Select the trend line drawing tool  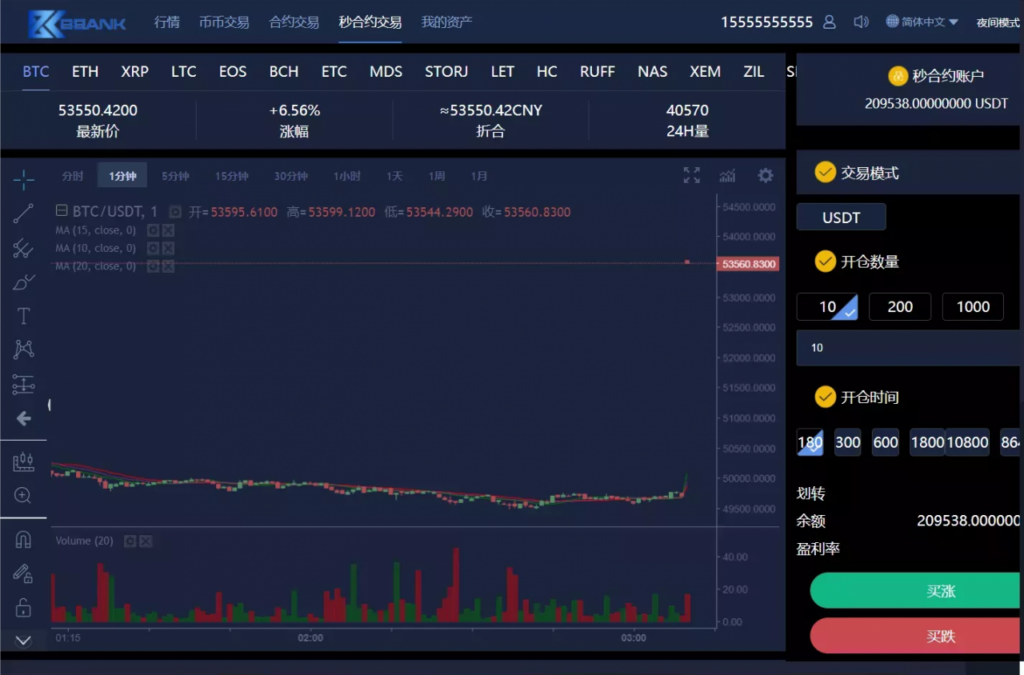click(x=23, y=213)
